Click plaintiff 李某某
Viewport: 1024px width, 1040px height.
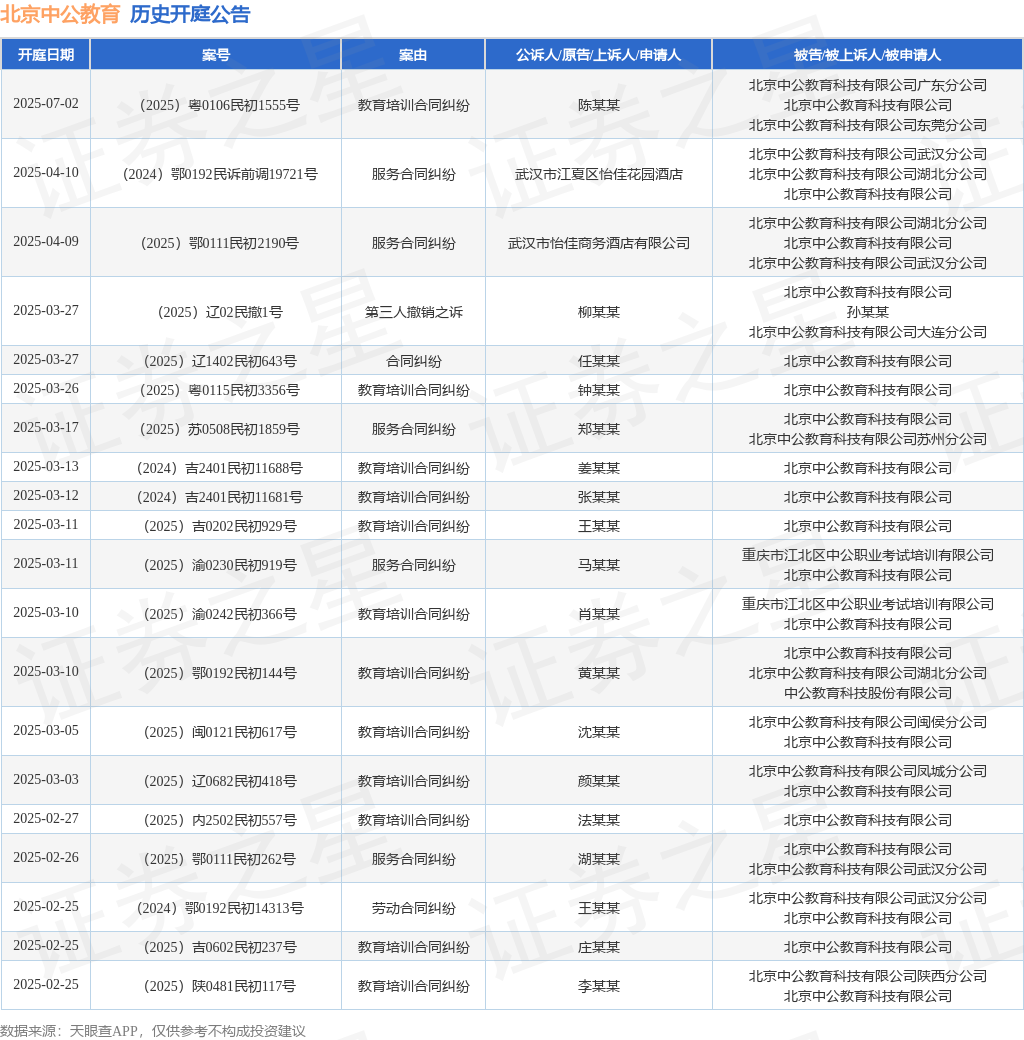[x=598, y=986]
